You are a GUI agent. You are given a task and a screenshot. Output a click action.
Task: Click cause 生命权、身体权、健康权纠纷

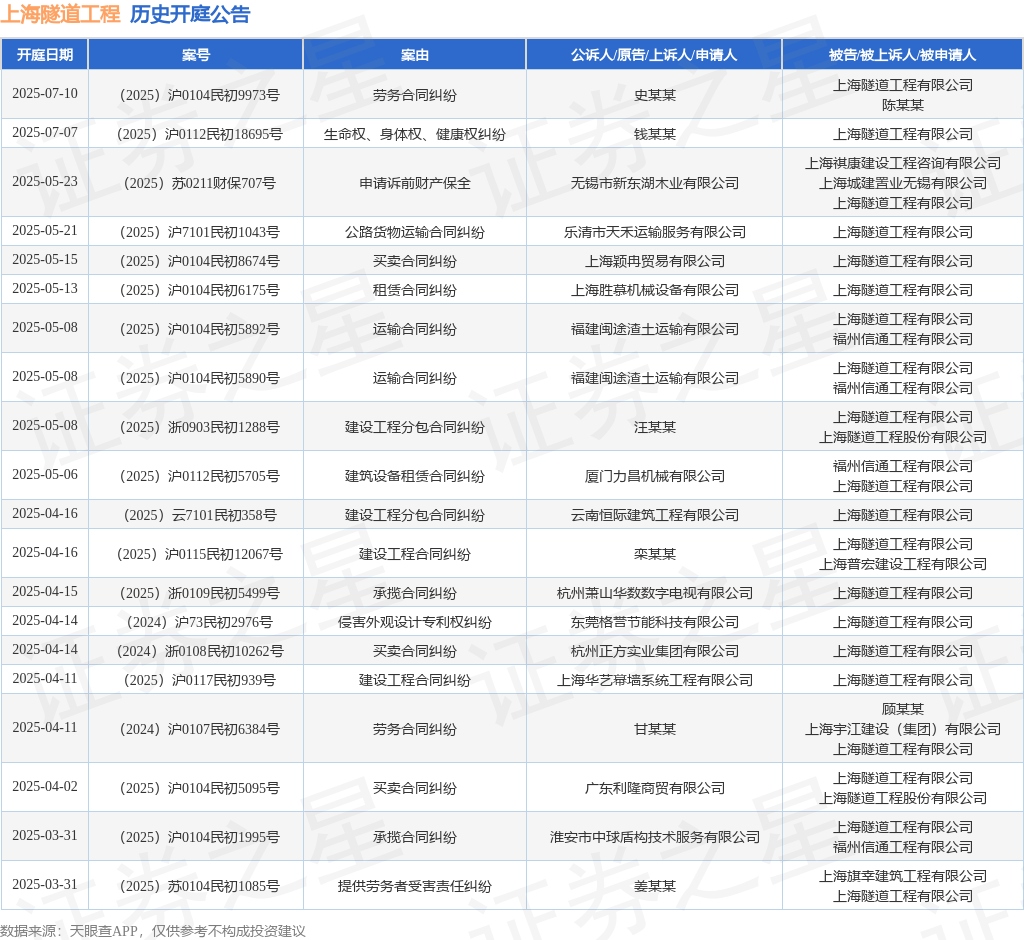[x=415, y=135]
